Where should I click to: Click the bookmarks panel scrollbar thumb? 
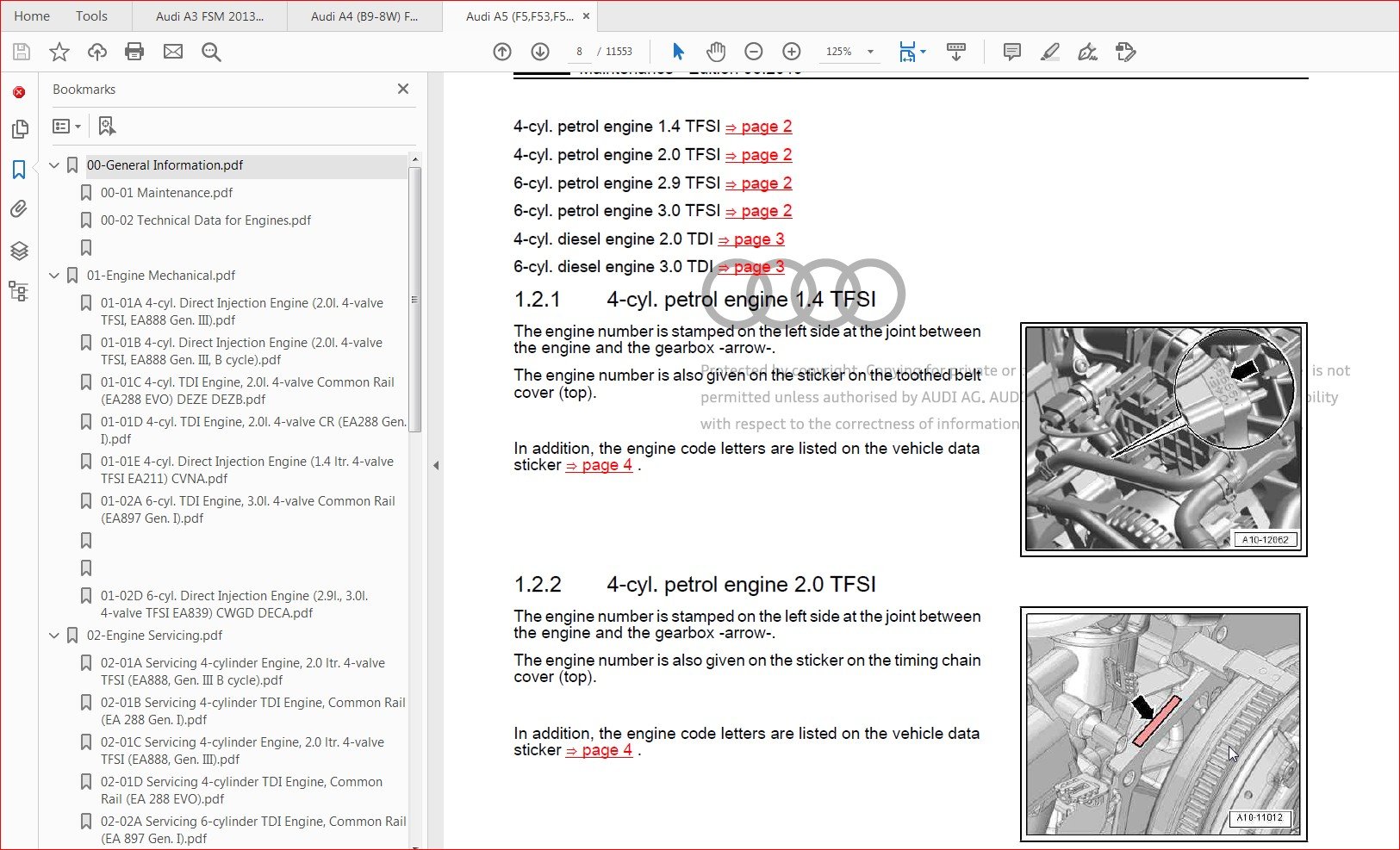coord(414,300)
